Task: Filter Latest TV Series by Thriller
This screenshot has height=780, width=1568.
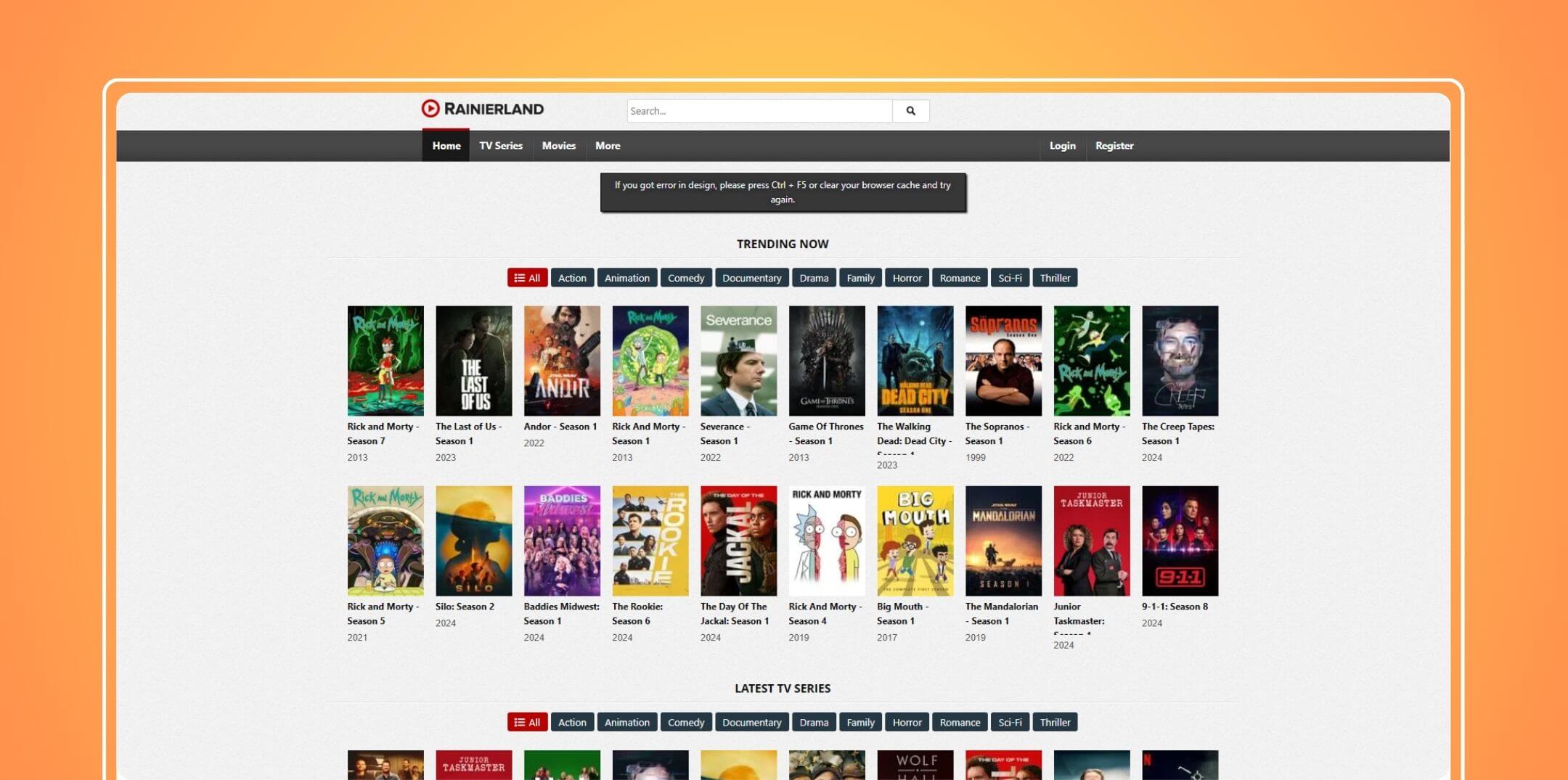Action: click(1055, 722)
